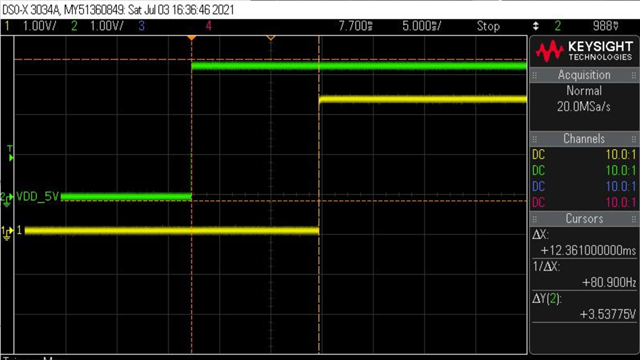
Task: Click the trigger slope arrows icon
Action: point(536,26)
